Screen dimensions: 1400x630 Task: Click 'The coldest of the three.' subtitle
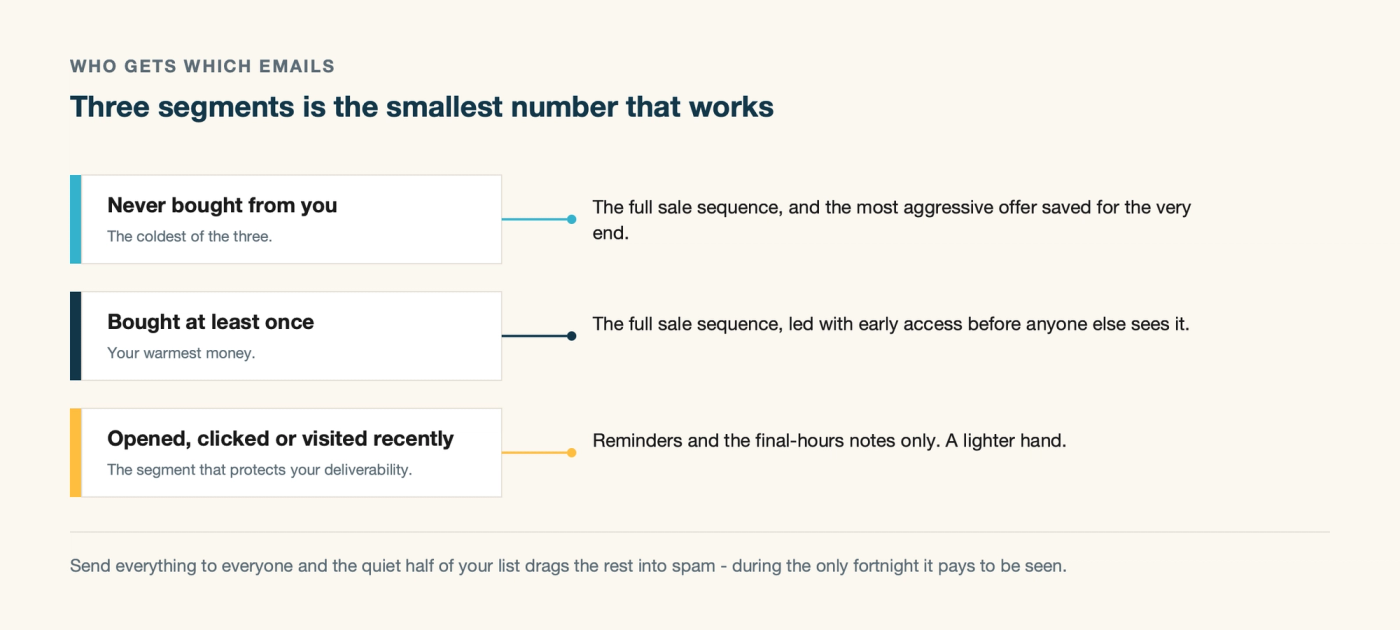coord(190,237)
